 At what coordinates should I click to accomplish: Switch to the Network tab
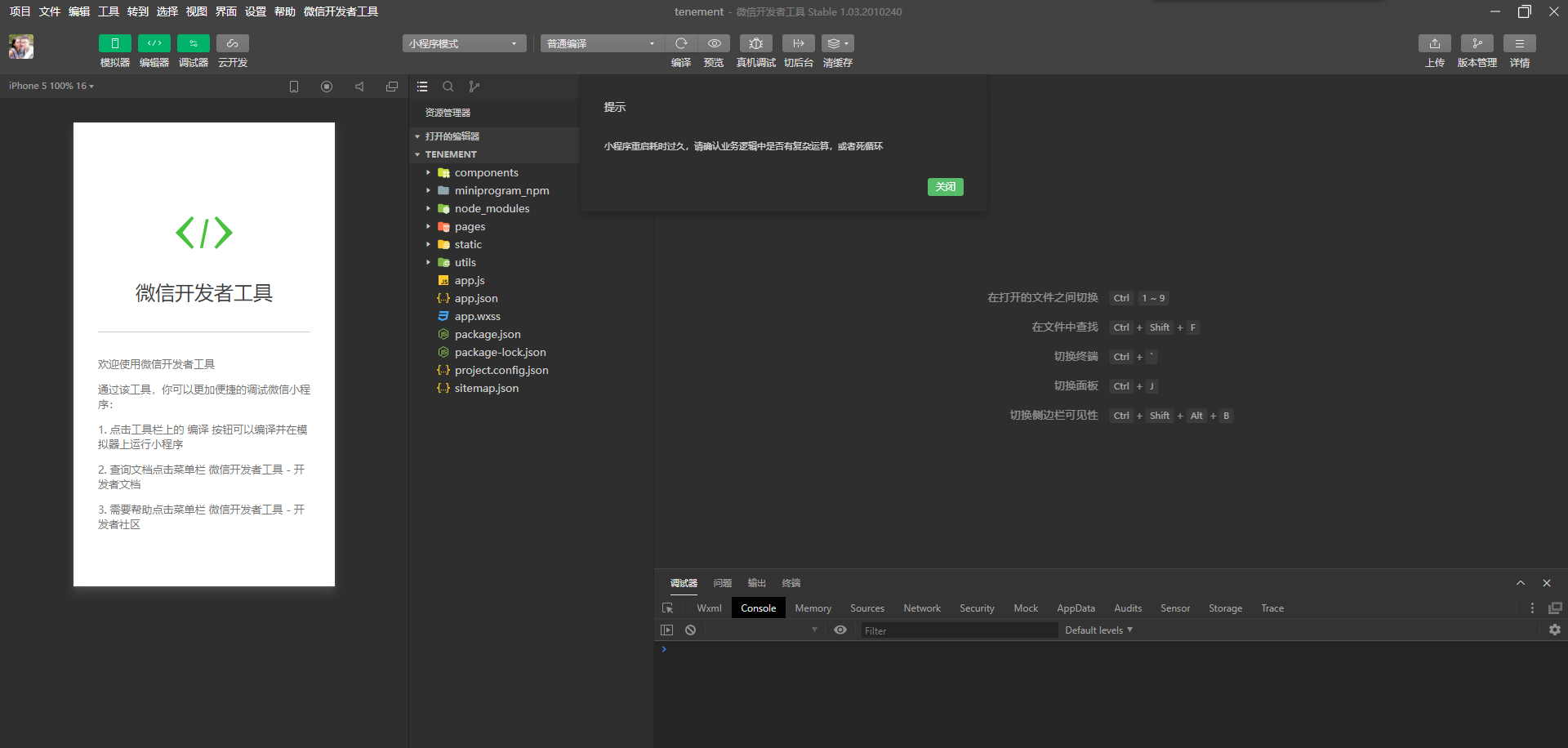coord(922,608)
